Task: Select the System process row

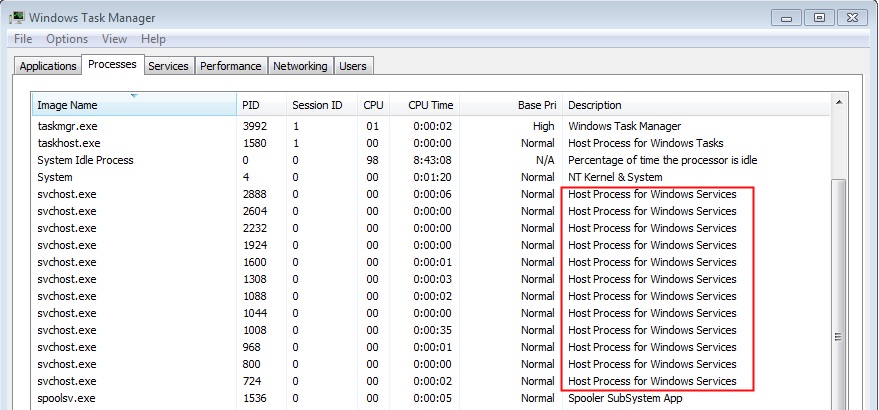Action: (431, 177)
